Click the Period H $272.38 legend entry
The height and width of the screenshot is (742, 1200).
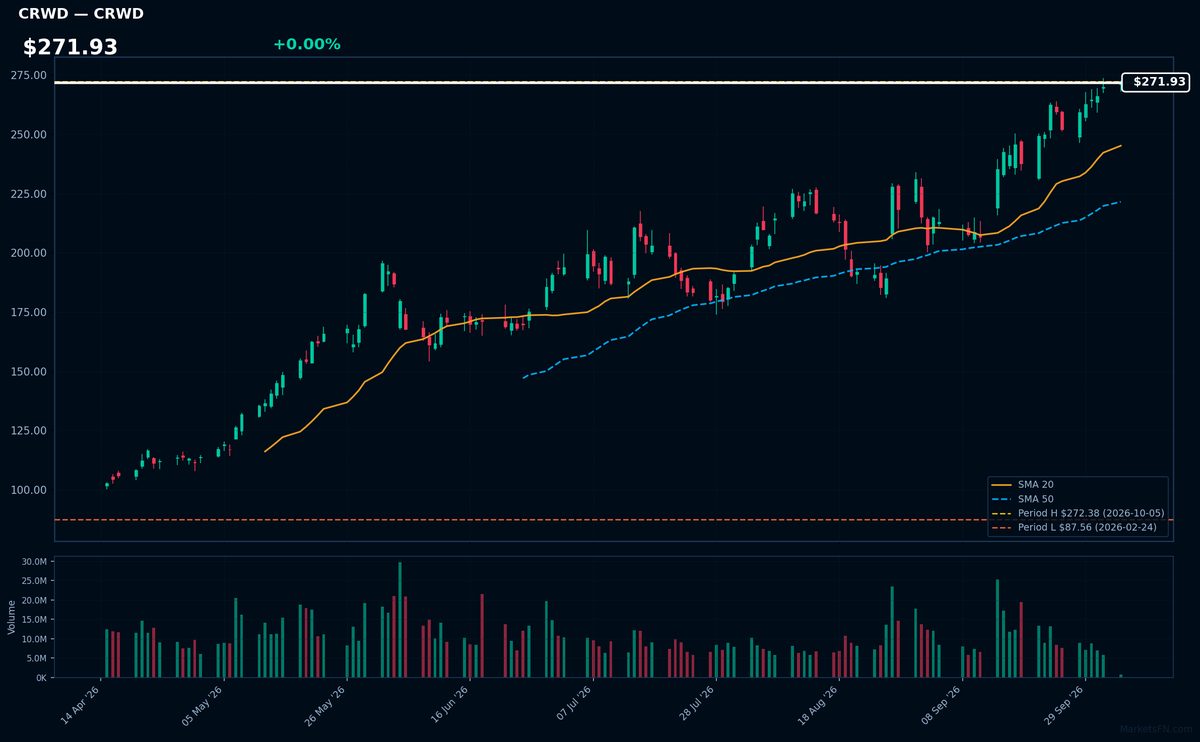click(1078, 513)
